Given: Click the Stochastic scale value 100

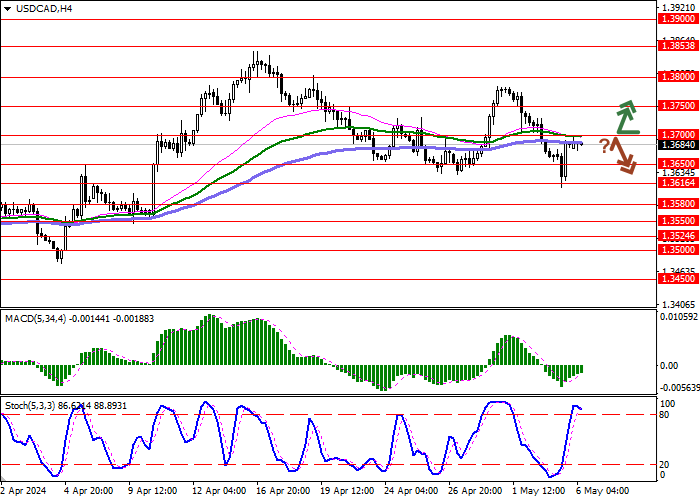Looking at the screenshot, I should coord(667,404).
